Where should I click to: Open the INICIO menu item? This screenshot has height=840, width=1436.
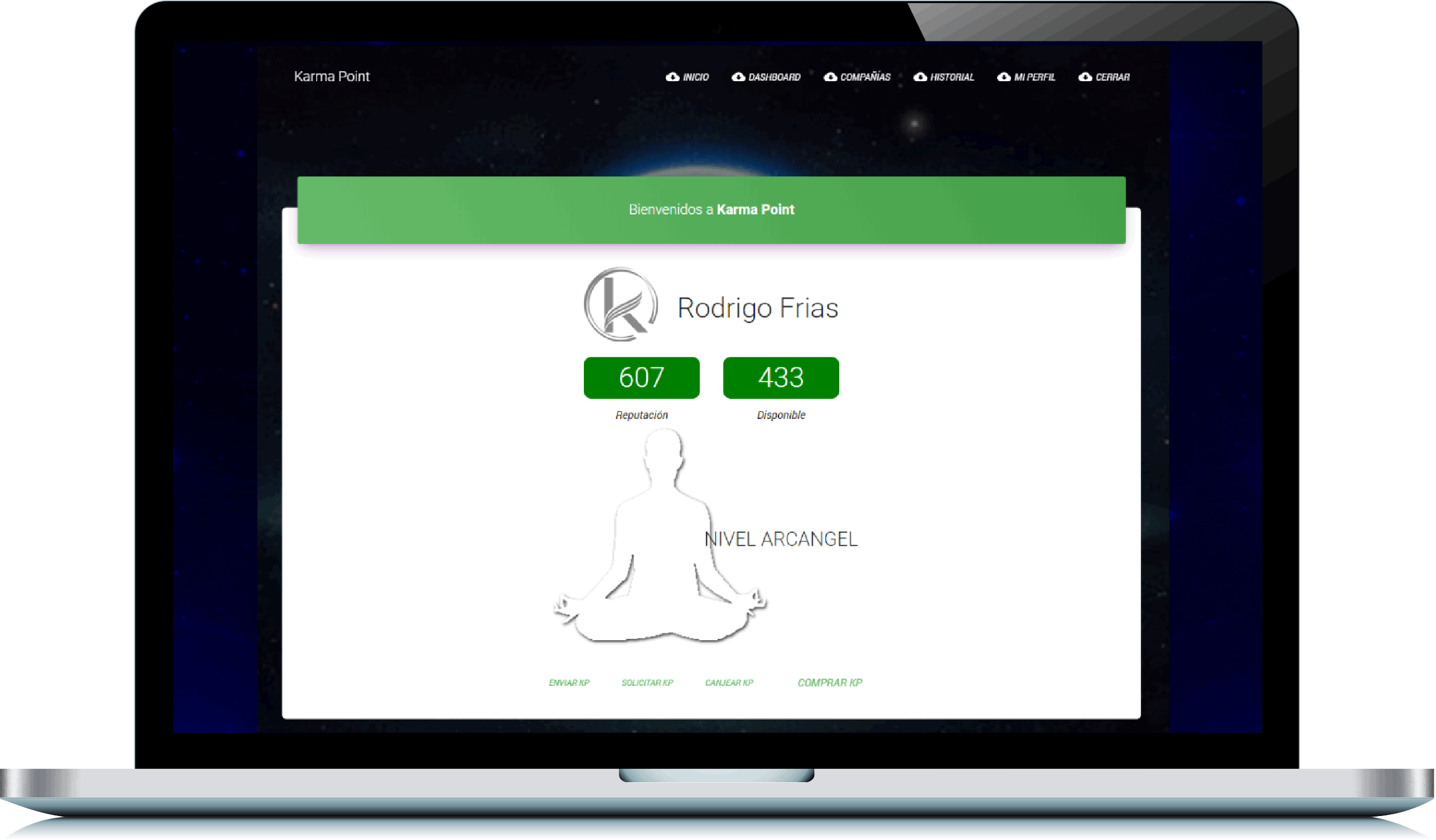(x=695, y=77)
